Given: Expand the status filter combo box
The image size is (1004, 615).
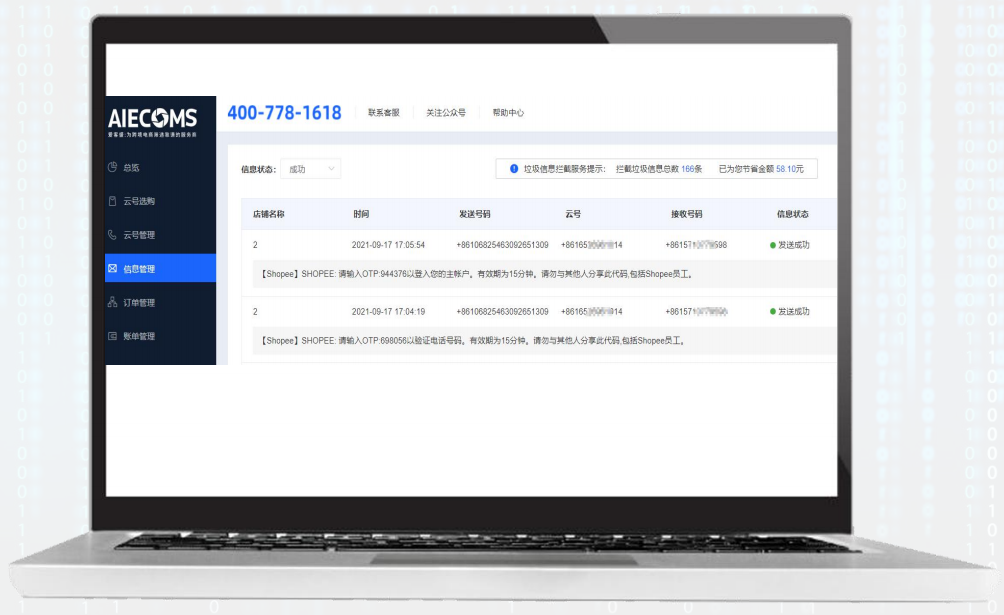Looking at the screenshot, I should (310, 168).
